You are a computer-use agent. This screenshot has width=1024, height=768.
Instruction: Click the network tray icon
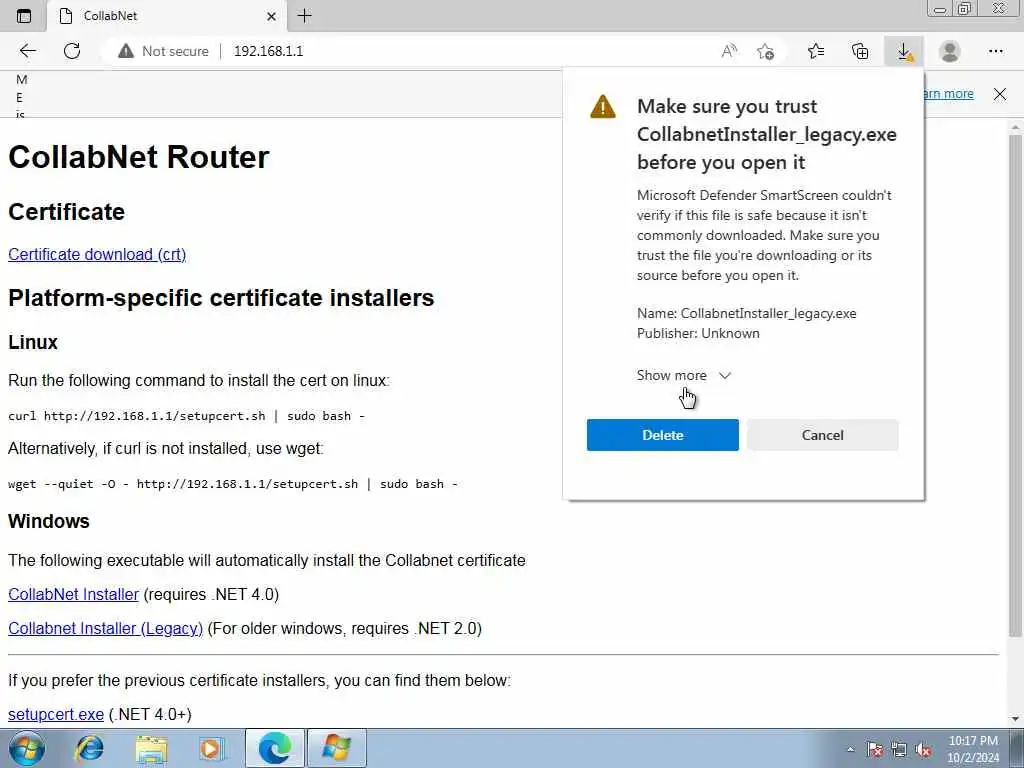pos(899,749)
